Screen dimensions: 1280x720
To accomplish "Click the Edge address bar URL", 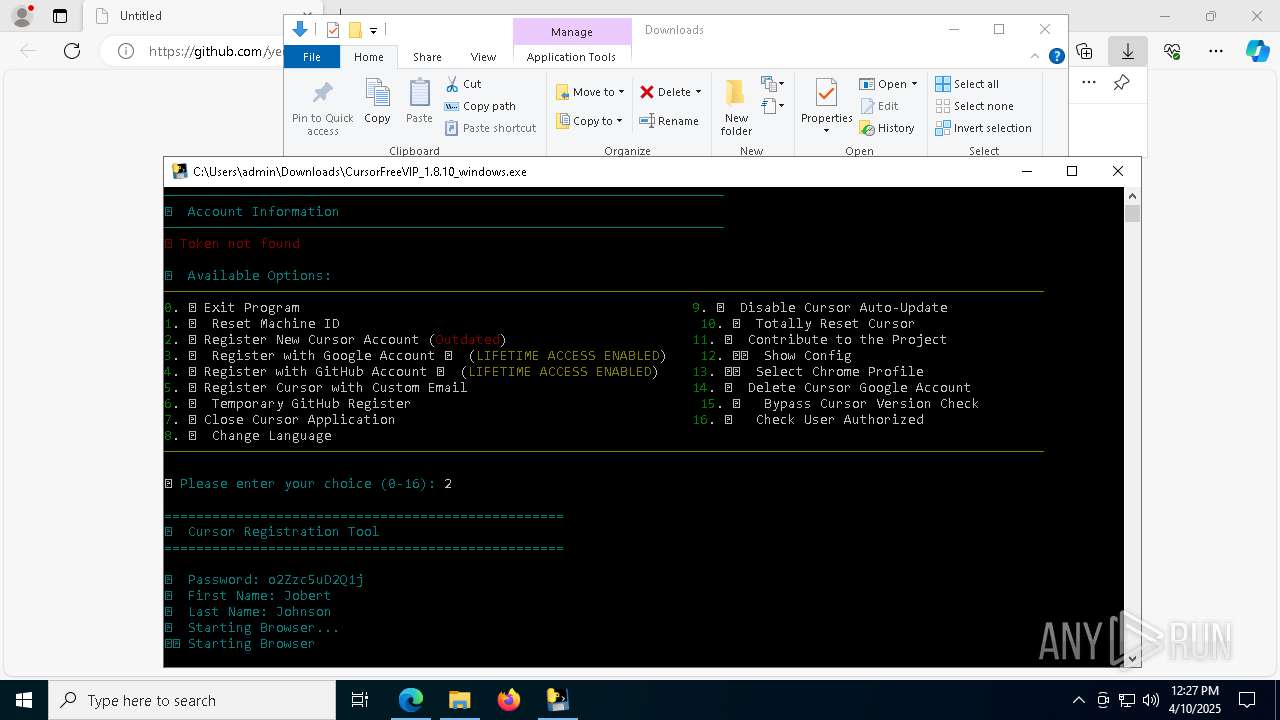I will pyautogui.click(x=215, y=51).
